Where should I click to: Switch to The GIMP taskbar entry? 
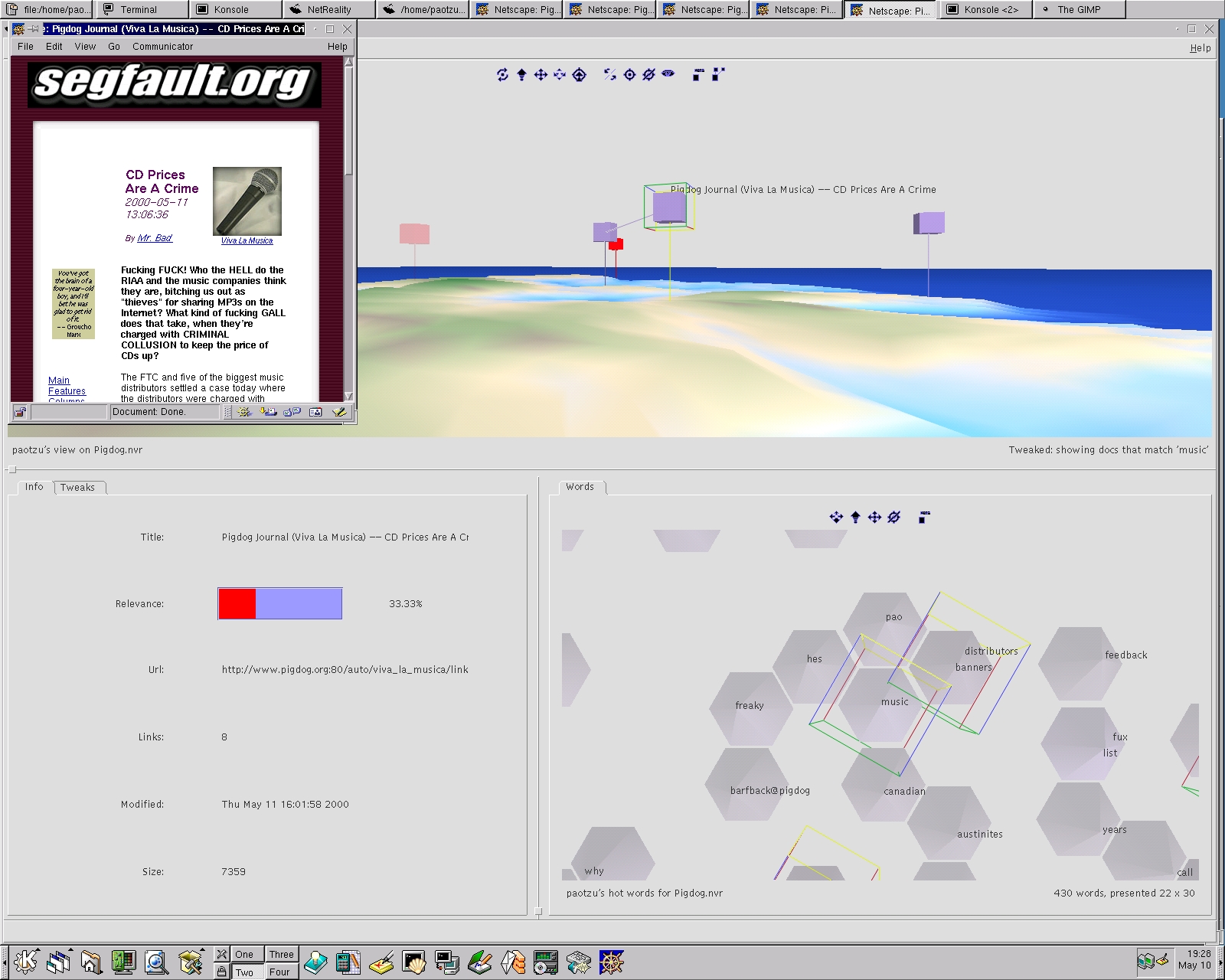point(1080,10)
